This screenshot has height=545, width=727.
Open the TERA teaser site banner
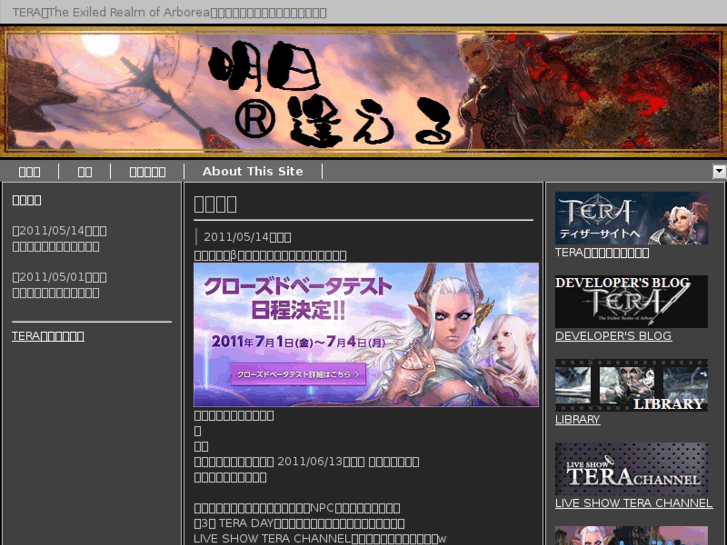[x=631, y=218]
